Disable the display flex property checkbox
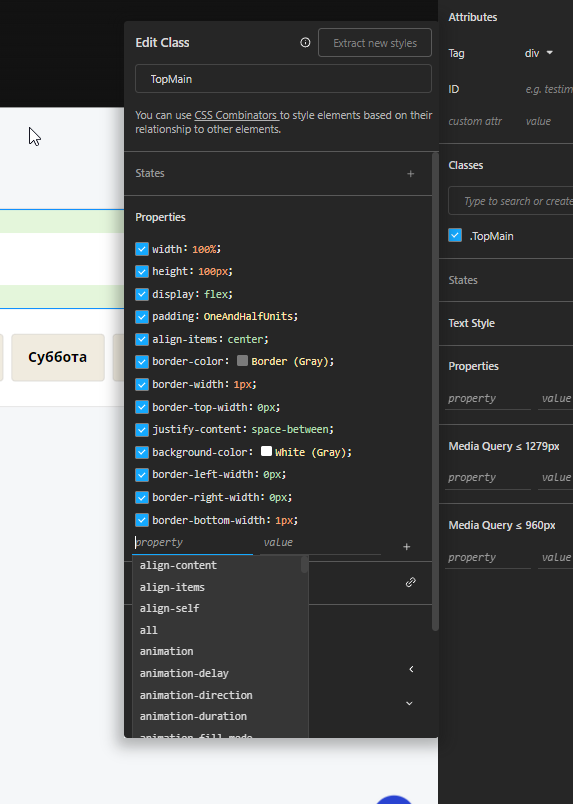 tap(142, 294)
